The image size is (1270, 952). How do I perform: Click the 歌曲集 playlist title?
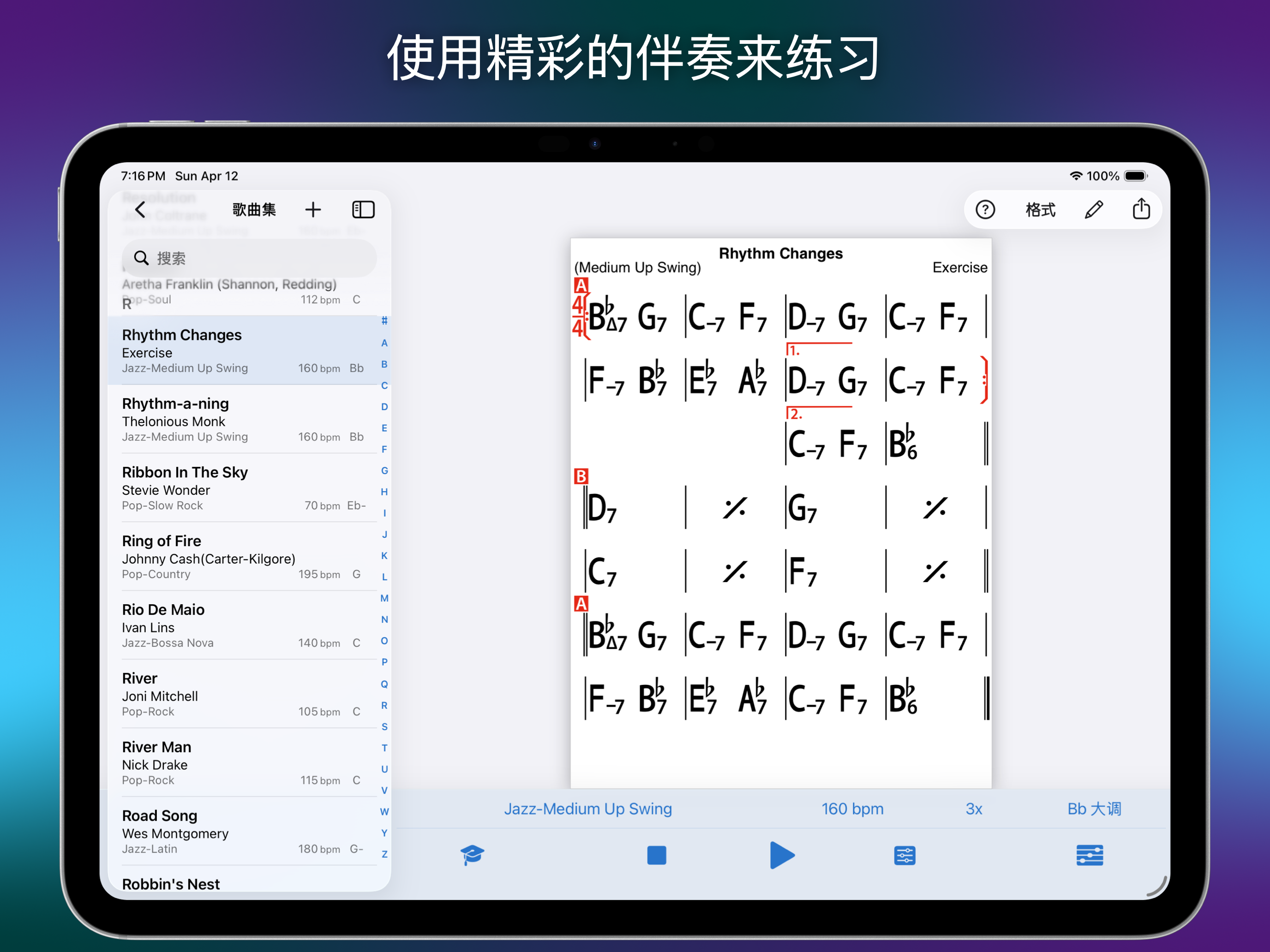pos(254,210)
